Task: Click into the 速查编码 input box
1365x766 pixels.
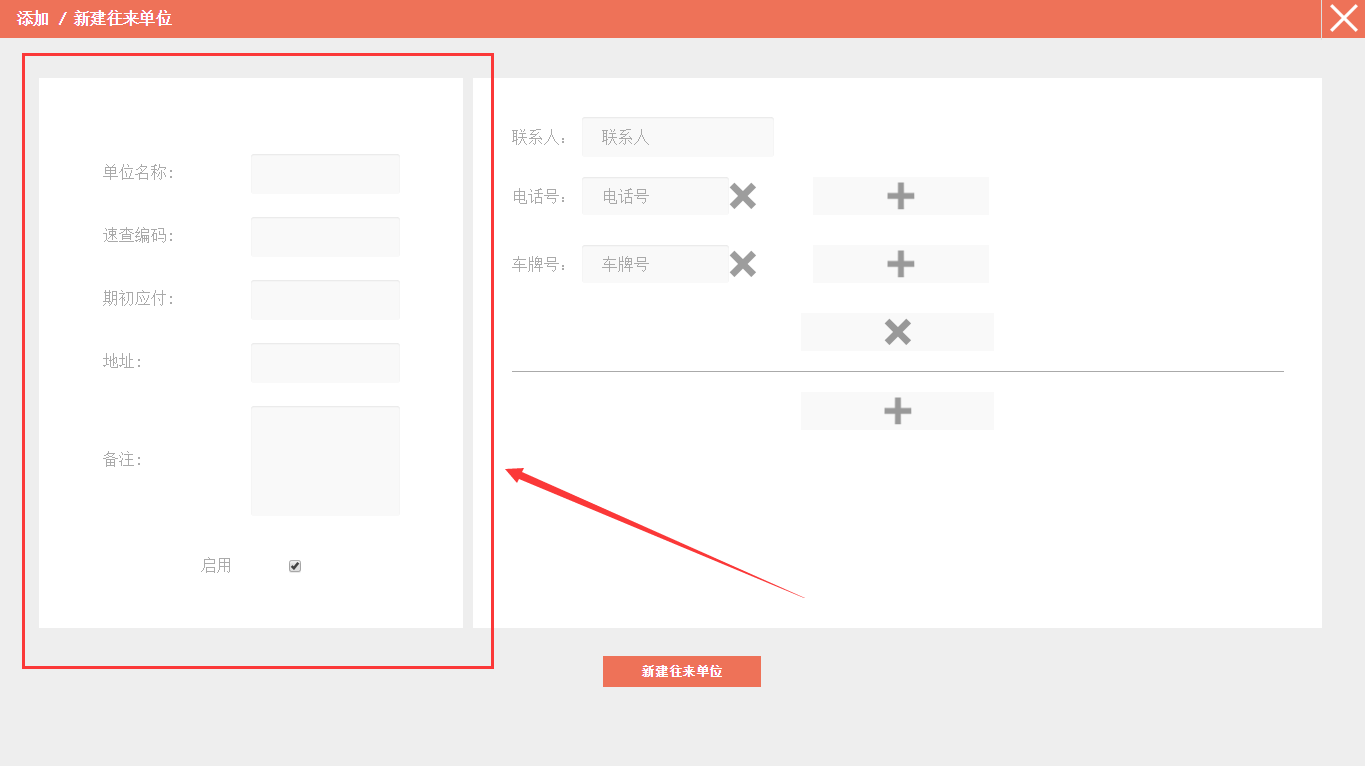Action: 325,237
